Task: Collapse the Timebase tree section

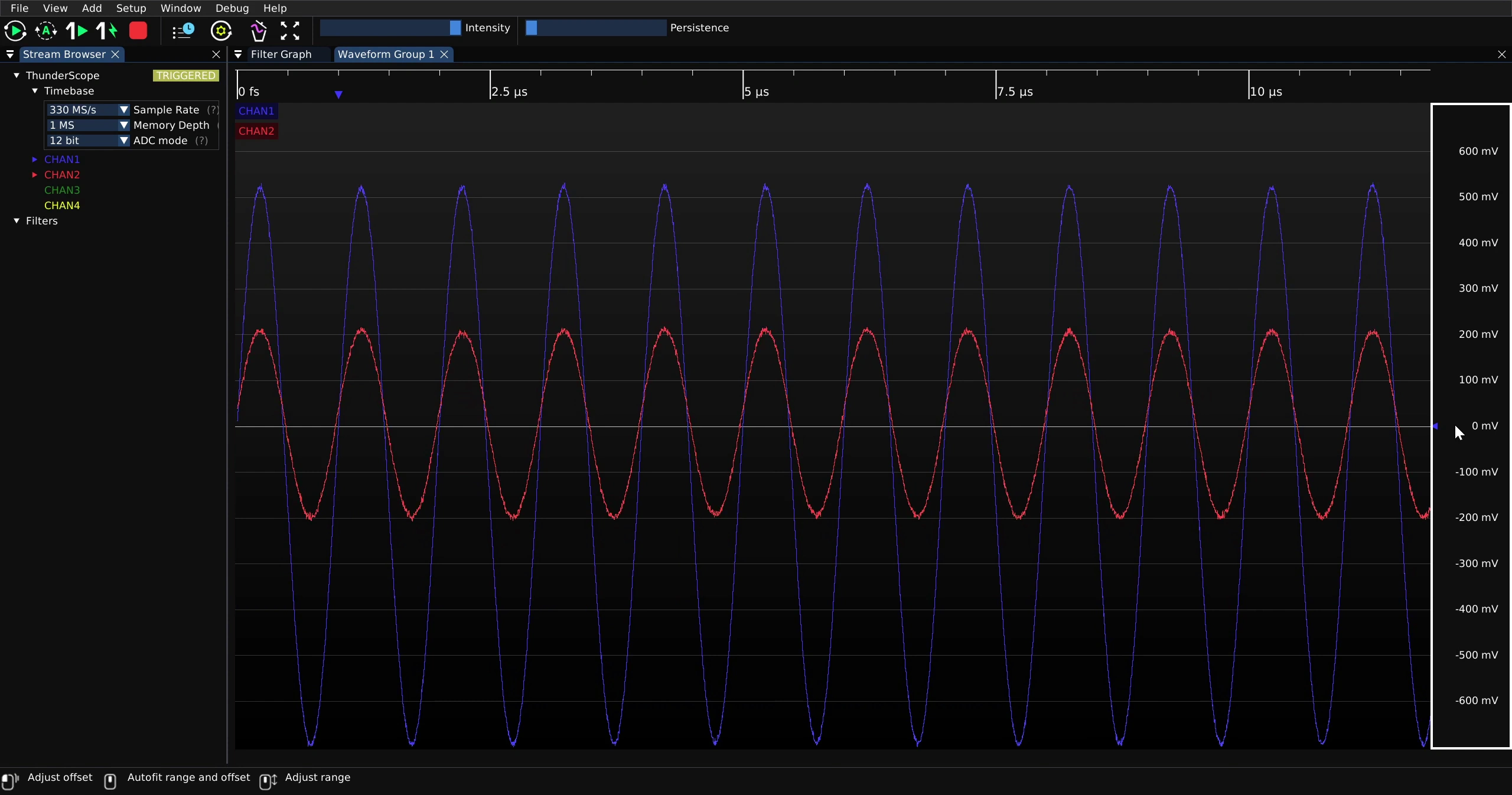Action: (x=35, y=91)
